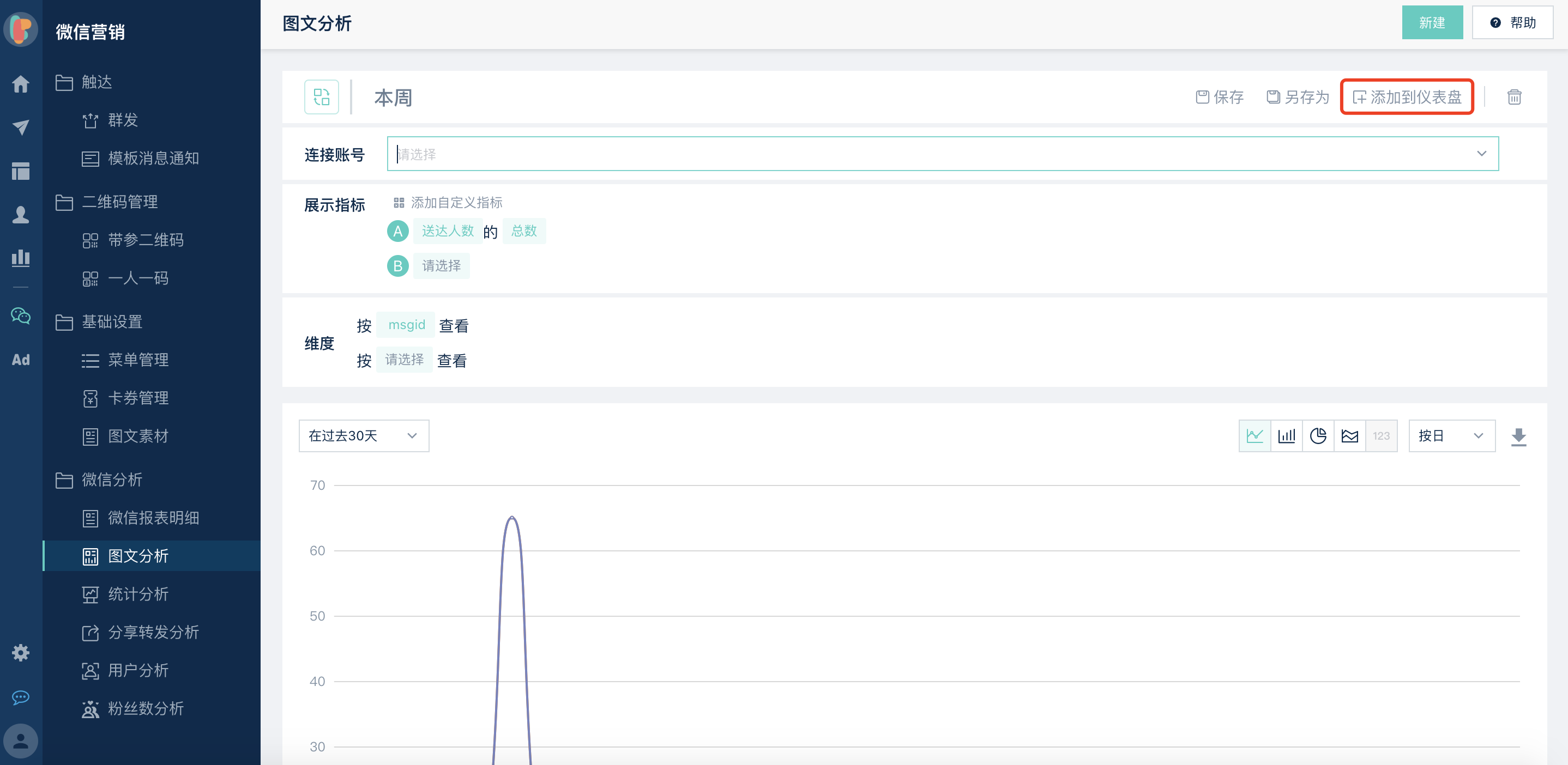Switch to area chart view
Screen dimensions: 1568x765
coord(1349,435)
